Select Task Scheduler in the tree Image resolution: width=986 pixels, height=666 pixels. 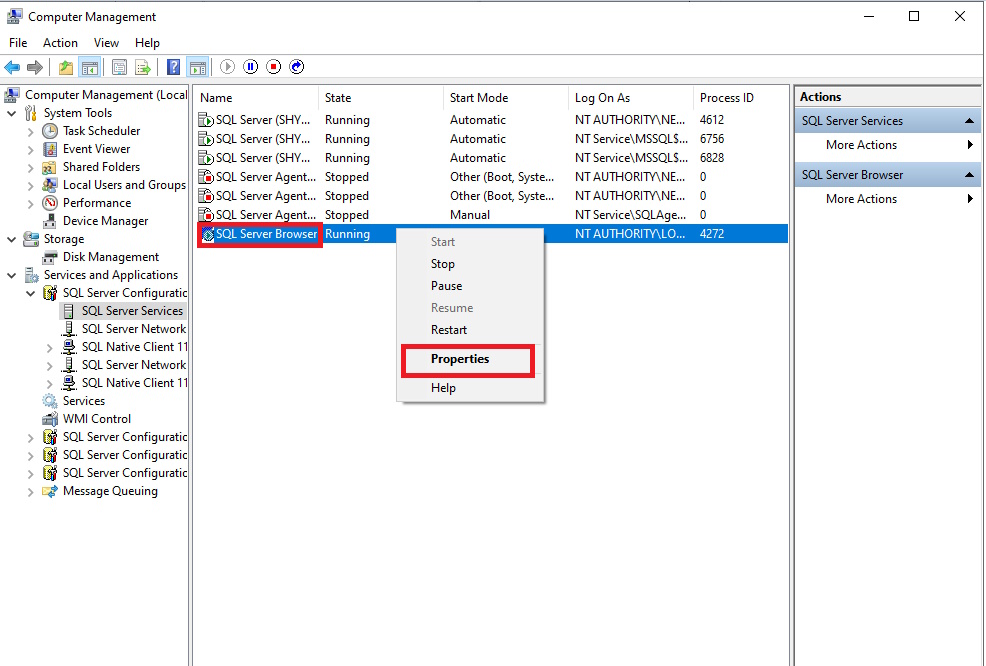pos(101,131)
